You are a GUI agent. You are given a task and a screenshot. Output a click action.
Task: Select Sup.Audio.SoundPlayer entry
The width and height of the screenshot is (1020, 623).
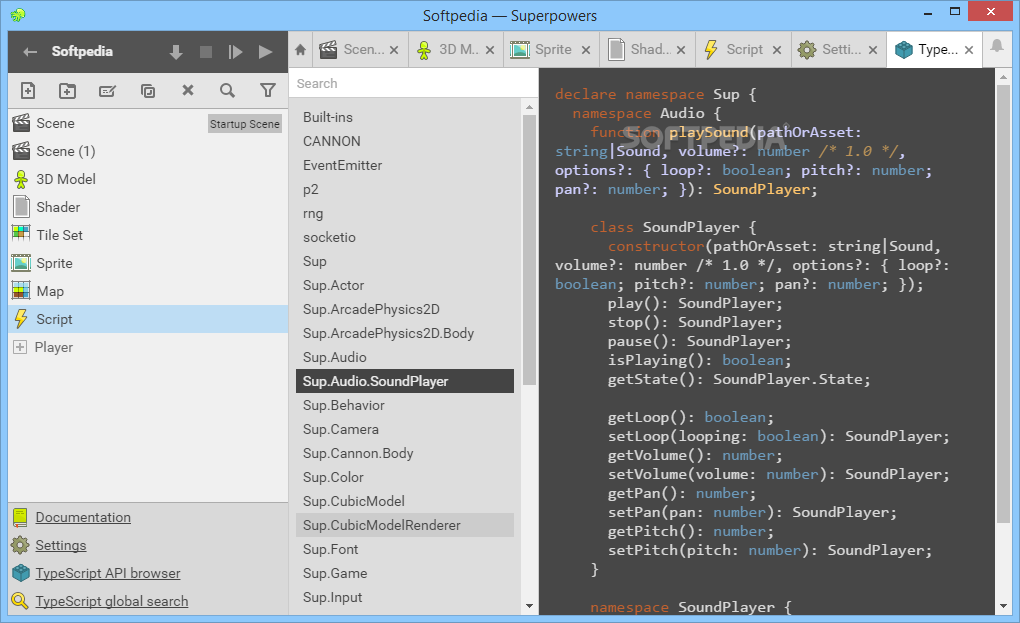405,381
